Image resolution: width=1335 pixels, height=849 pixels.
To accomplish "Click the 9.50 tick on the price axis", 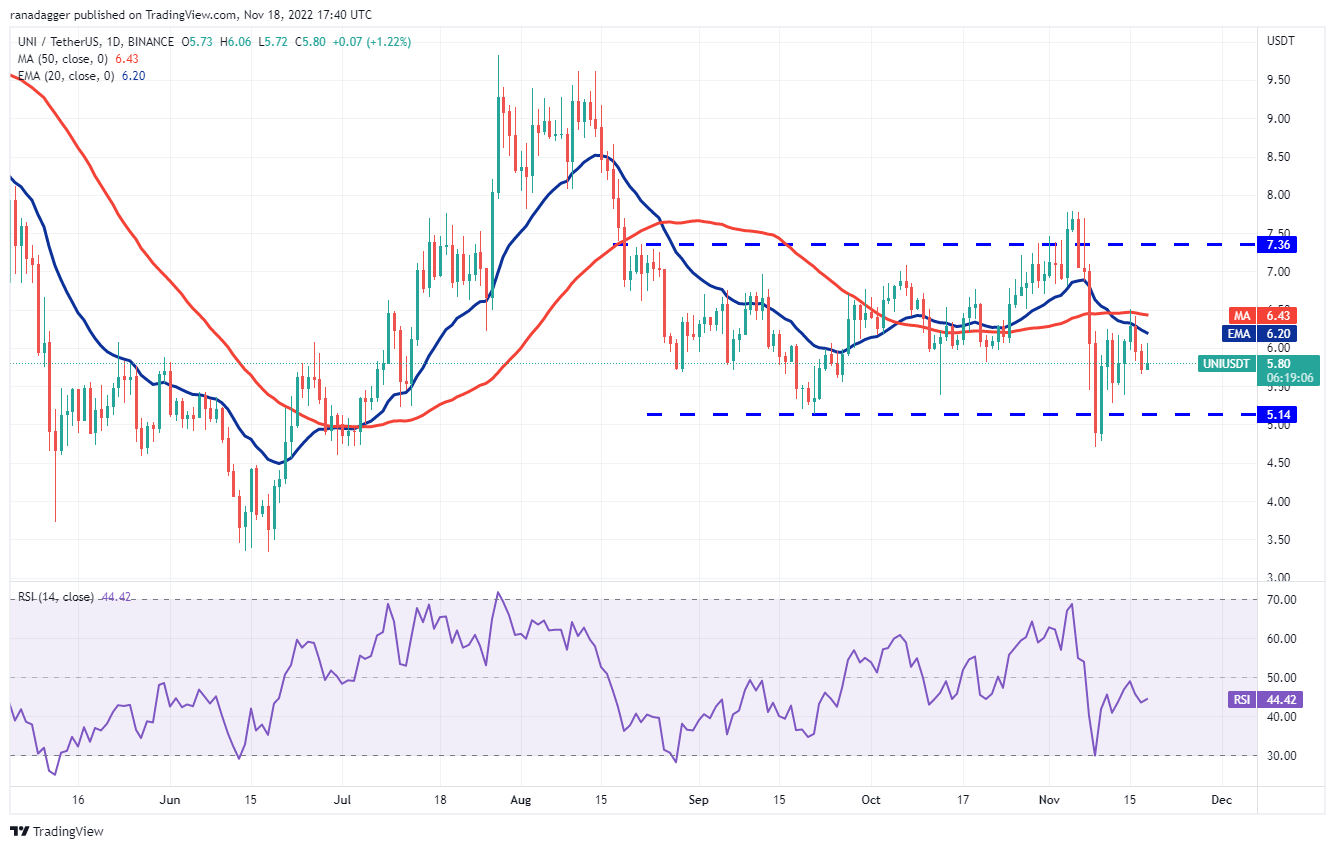I will click(1280, 80).
